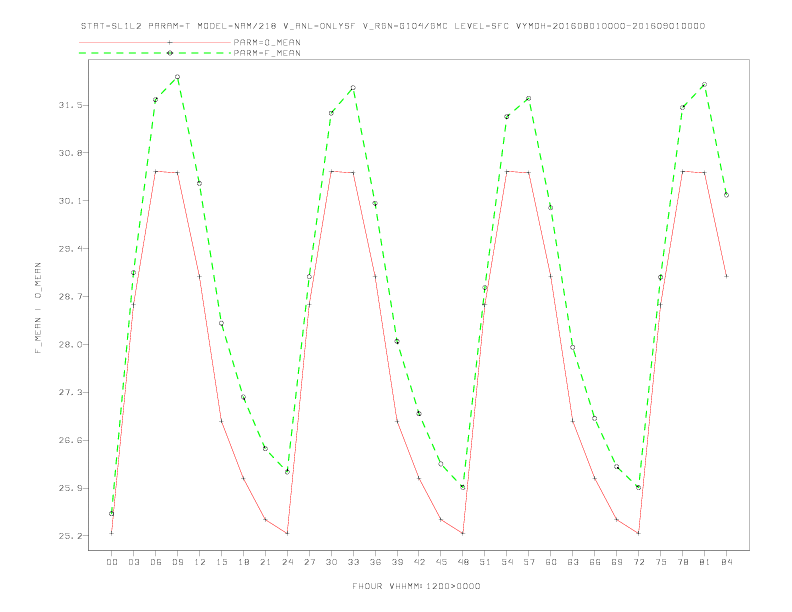Click x-axis tick label 03

click(133, 562)
